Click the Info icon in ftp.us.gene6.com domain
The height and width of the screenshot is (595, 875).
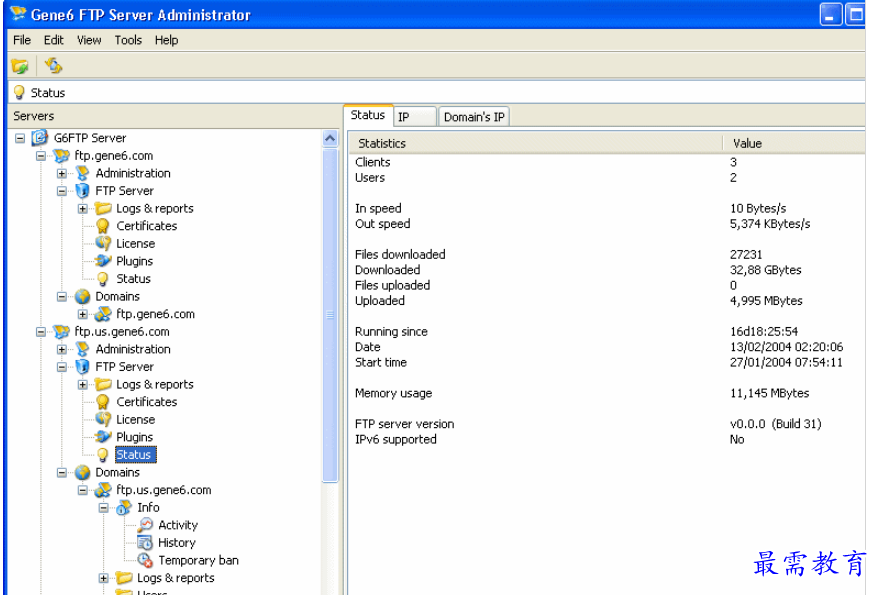124,507
